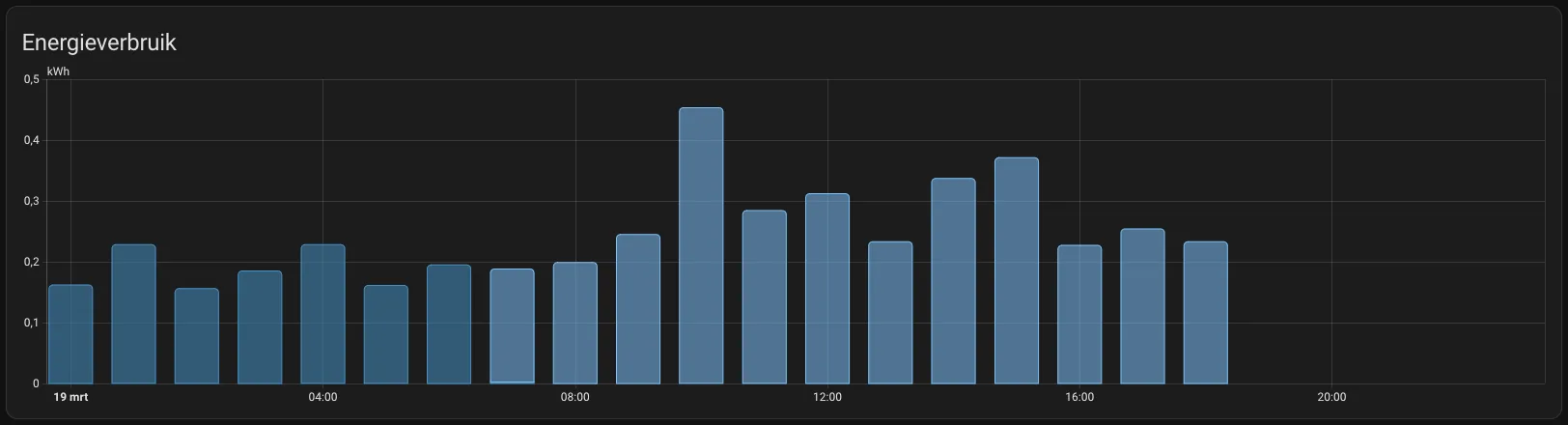
Task: Click the 14:00 bar just before second-tallest
Action: 954,281
